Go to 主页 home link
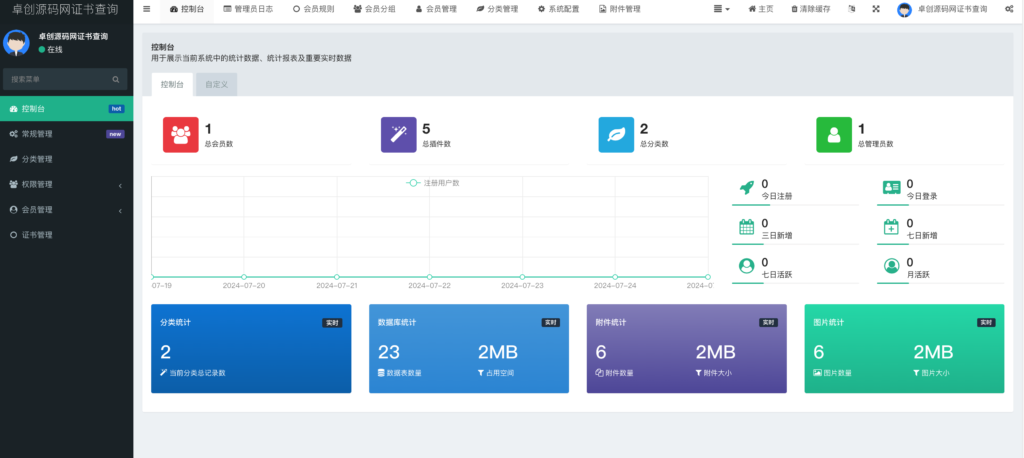 point(761,9)
